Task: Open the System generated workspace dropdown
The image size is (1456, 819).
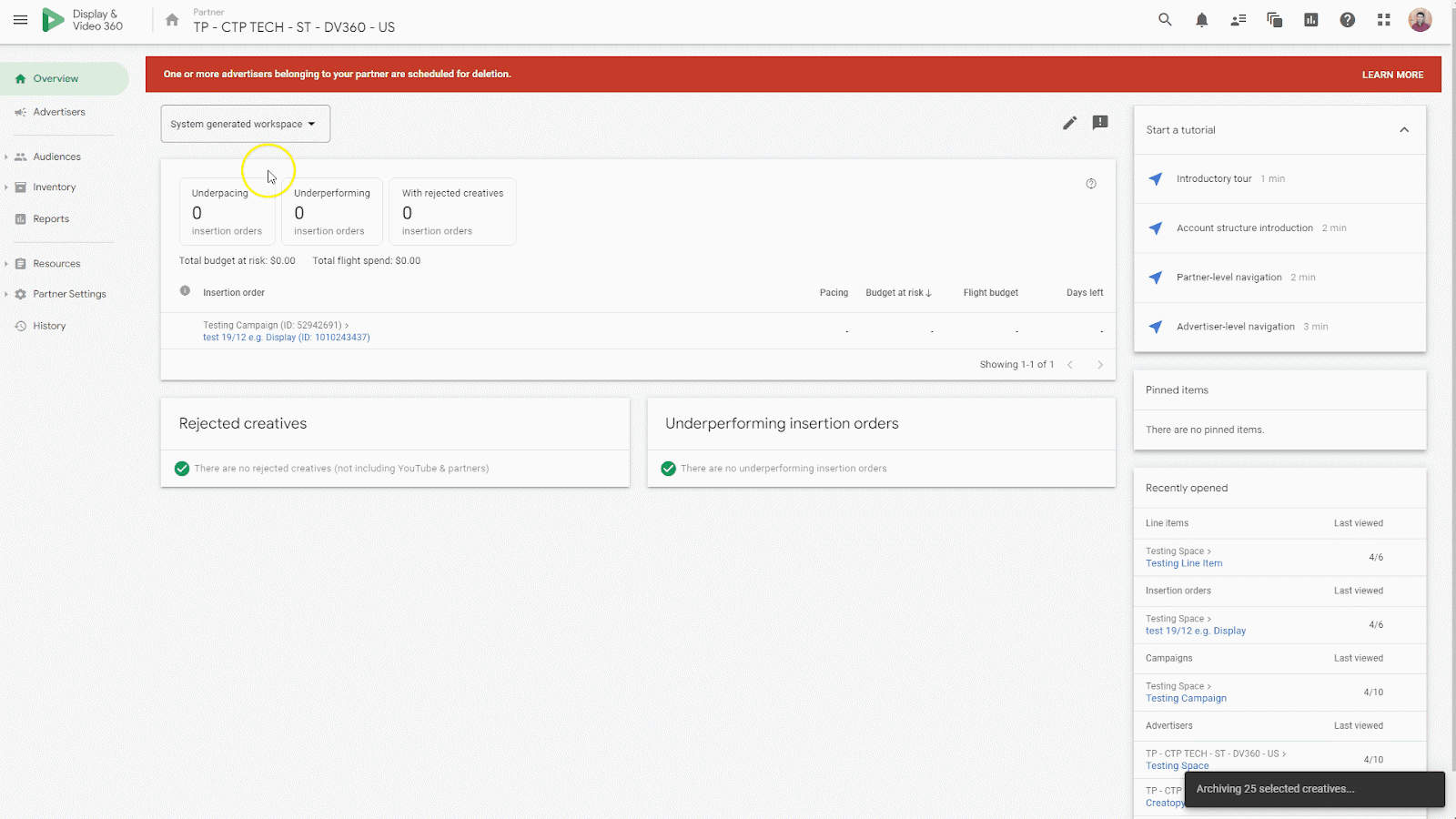Action: 244,124
